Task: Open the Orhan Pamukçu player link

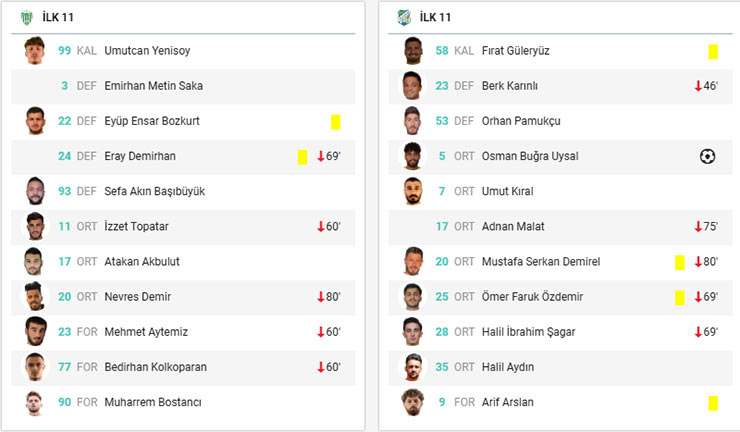Action: click(521, 121)
